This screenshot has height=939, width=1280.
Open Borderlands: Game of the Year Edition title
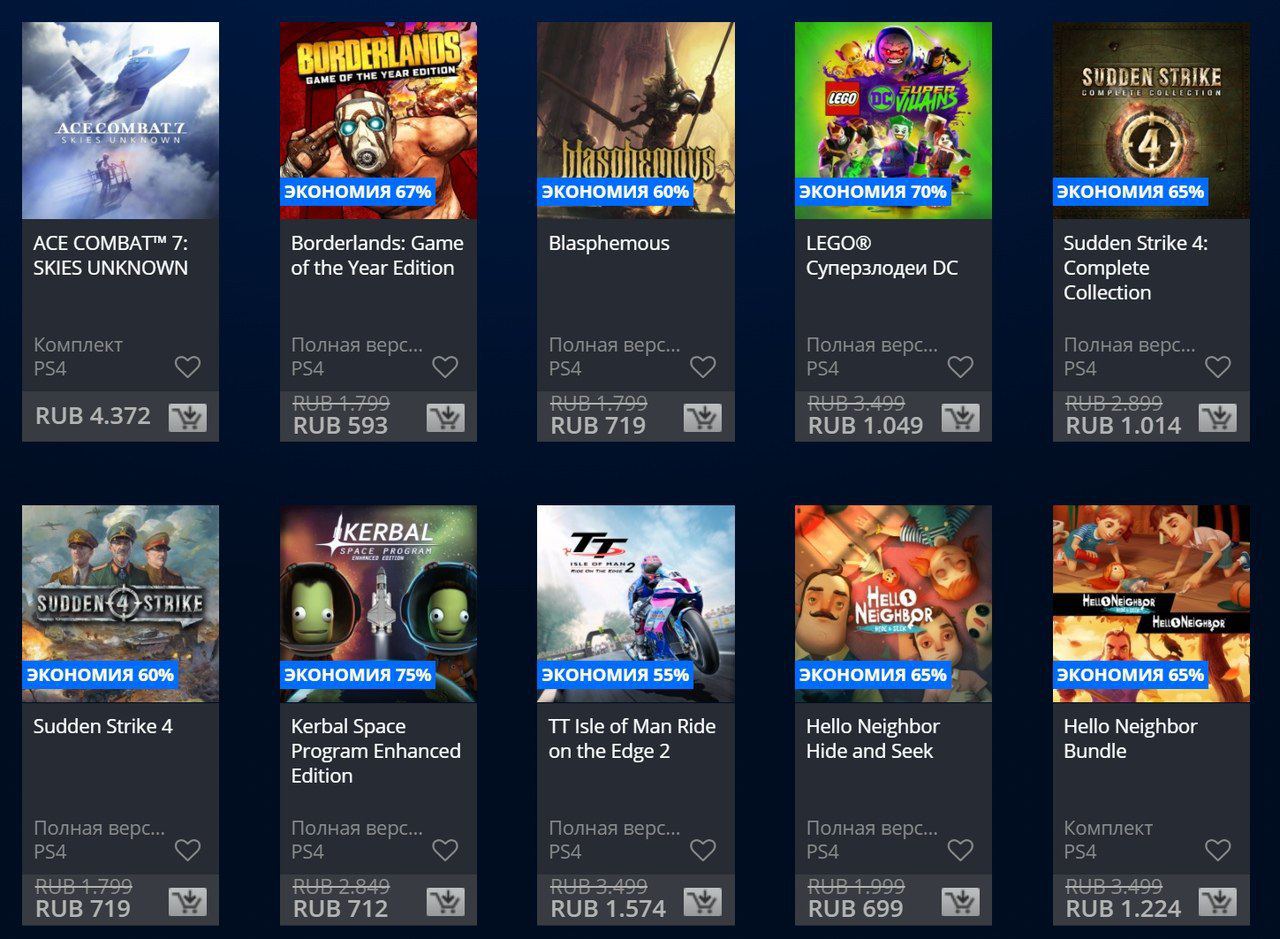pos(377,255)
